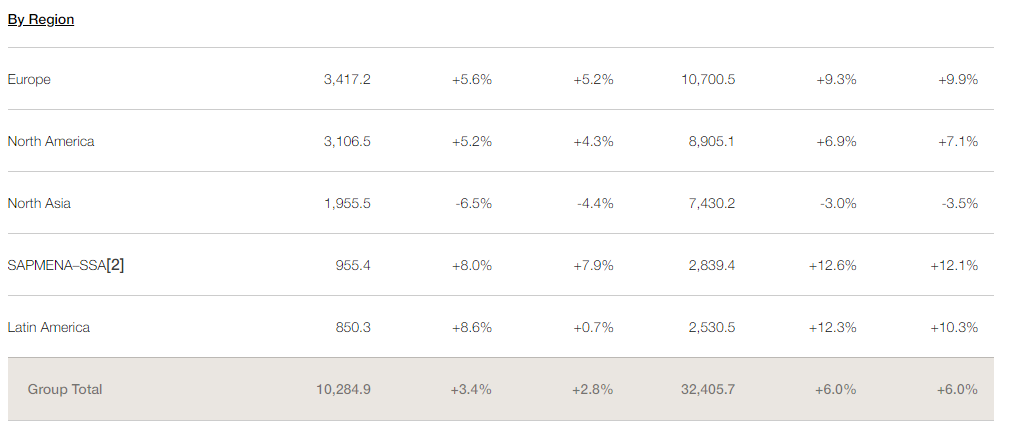Viewport: 1009px width, 430px height.
Task: Select the North America row label
Action: [x=51, y=141]
